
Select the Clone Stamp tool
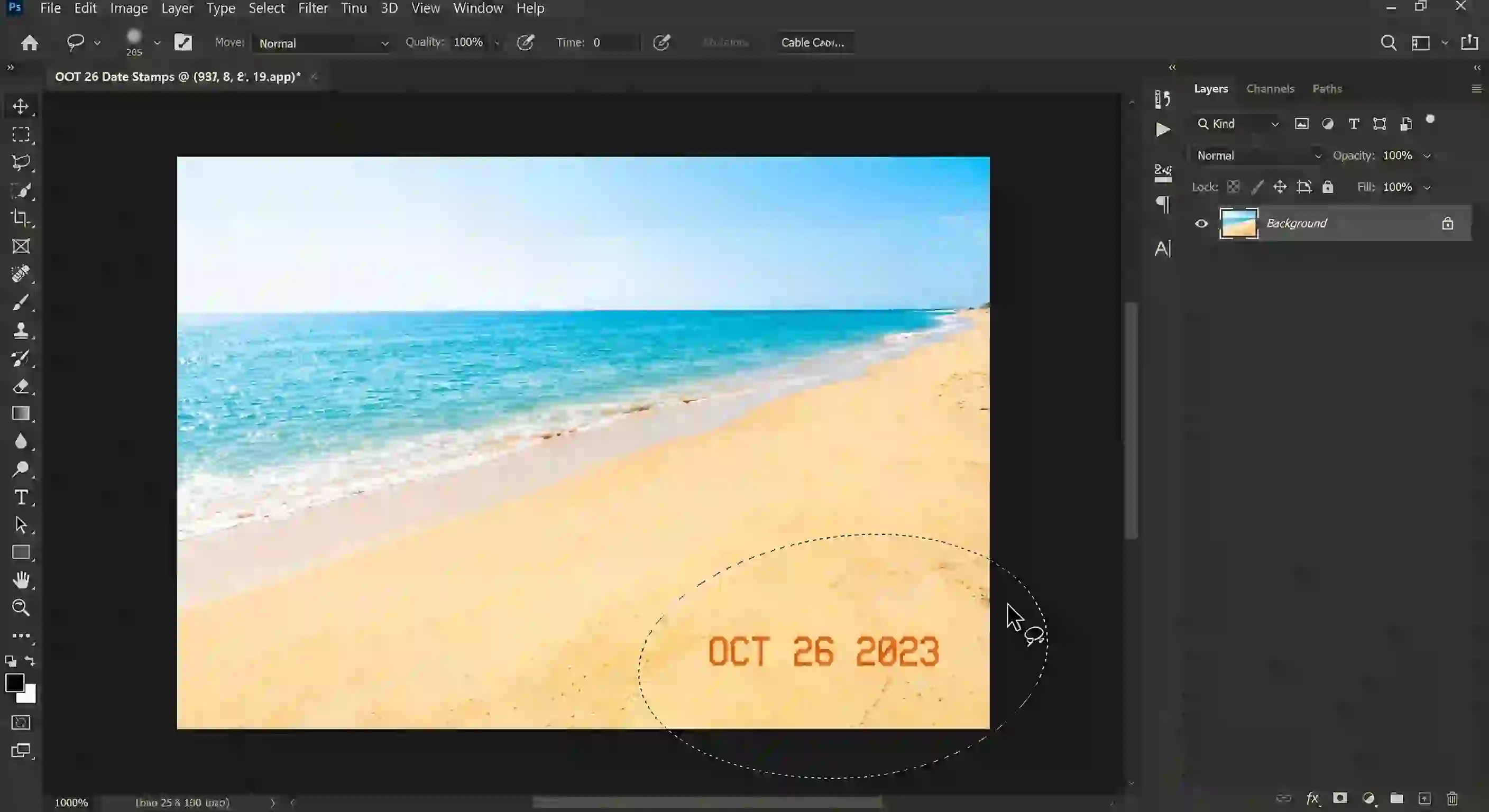(x=21, y=330)
